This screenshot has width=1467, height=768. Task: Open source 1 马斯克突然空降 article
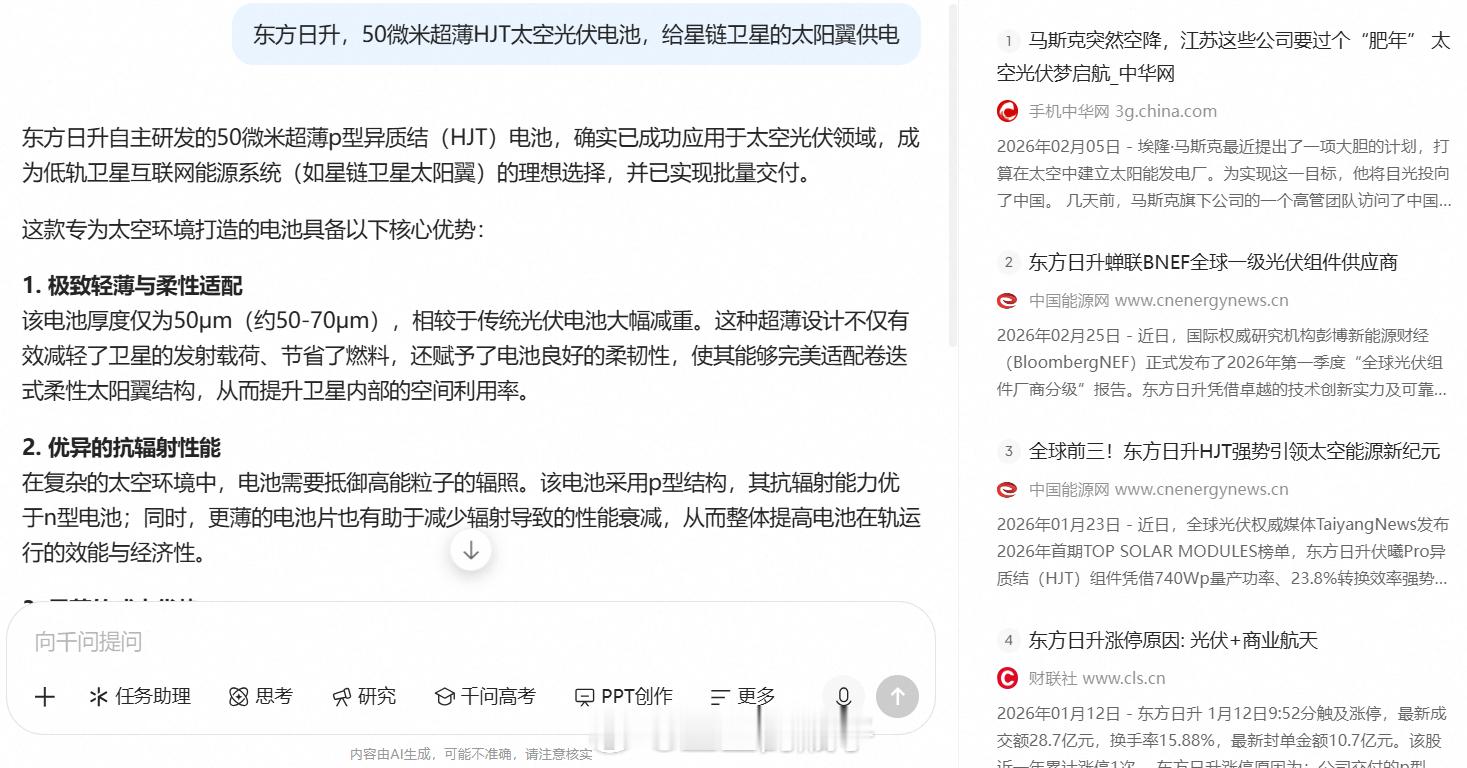pos(1222,57)
